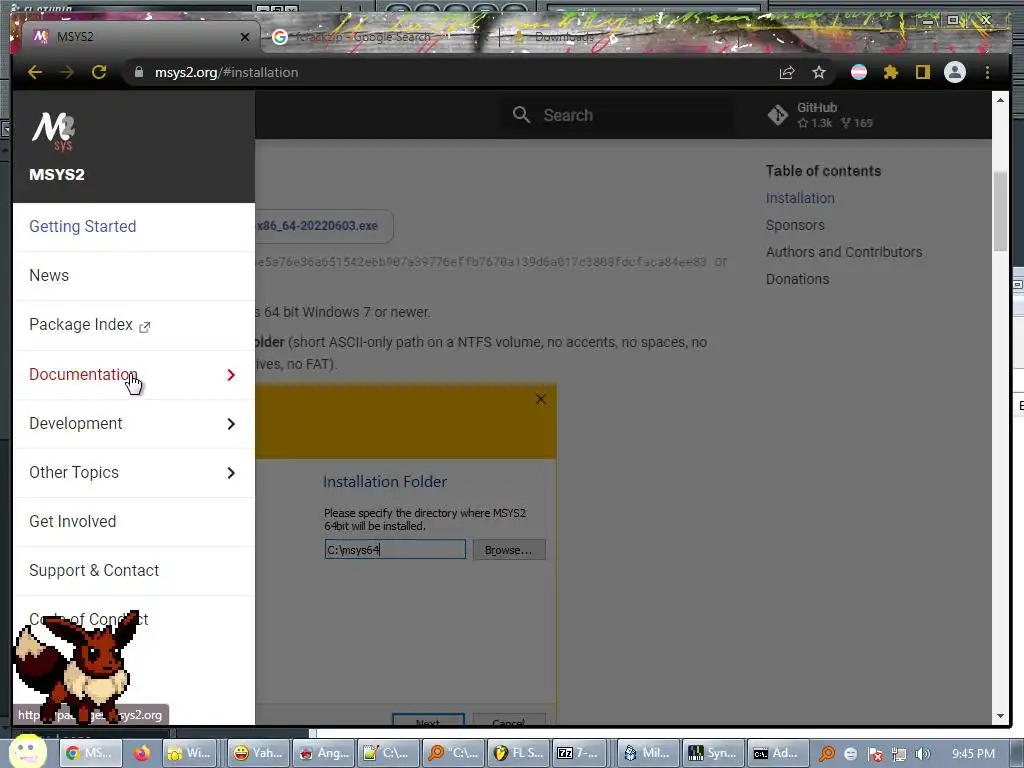
Task: Click the scrollbar down arrow
Action: click(1000, 716)
